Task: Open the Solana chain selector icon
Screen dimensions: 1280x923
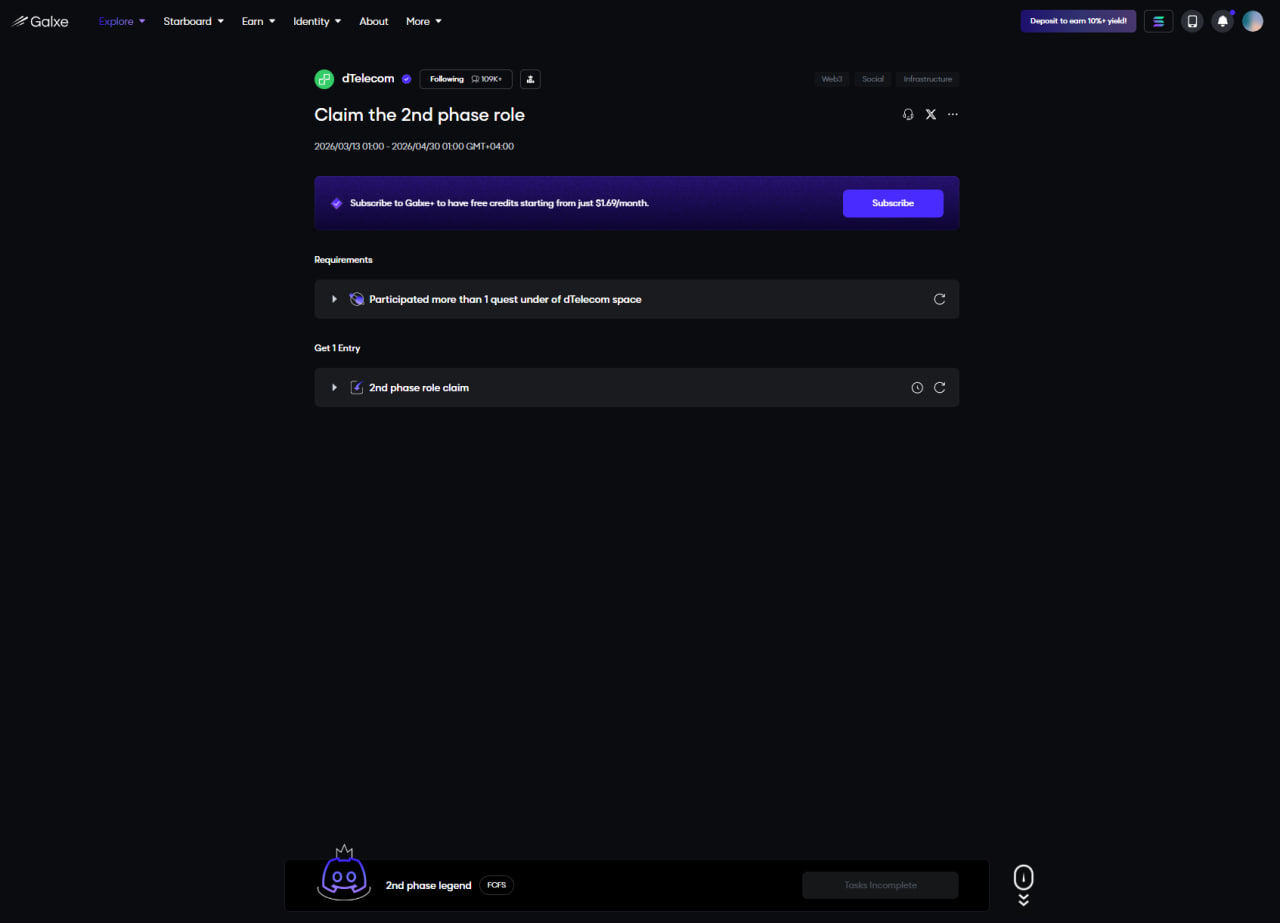Action: click(1158, 21)
